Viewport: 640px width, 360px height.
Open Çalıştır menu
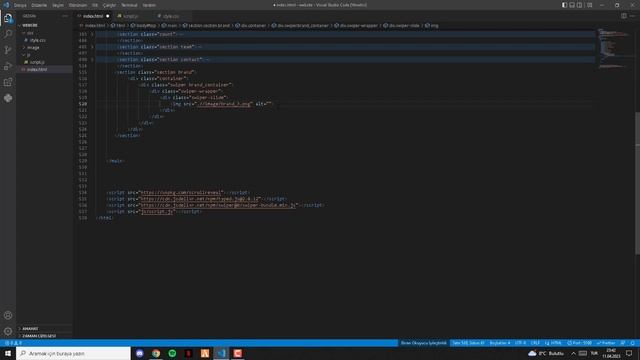point(109,5)
